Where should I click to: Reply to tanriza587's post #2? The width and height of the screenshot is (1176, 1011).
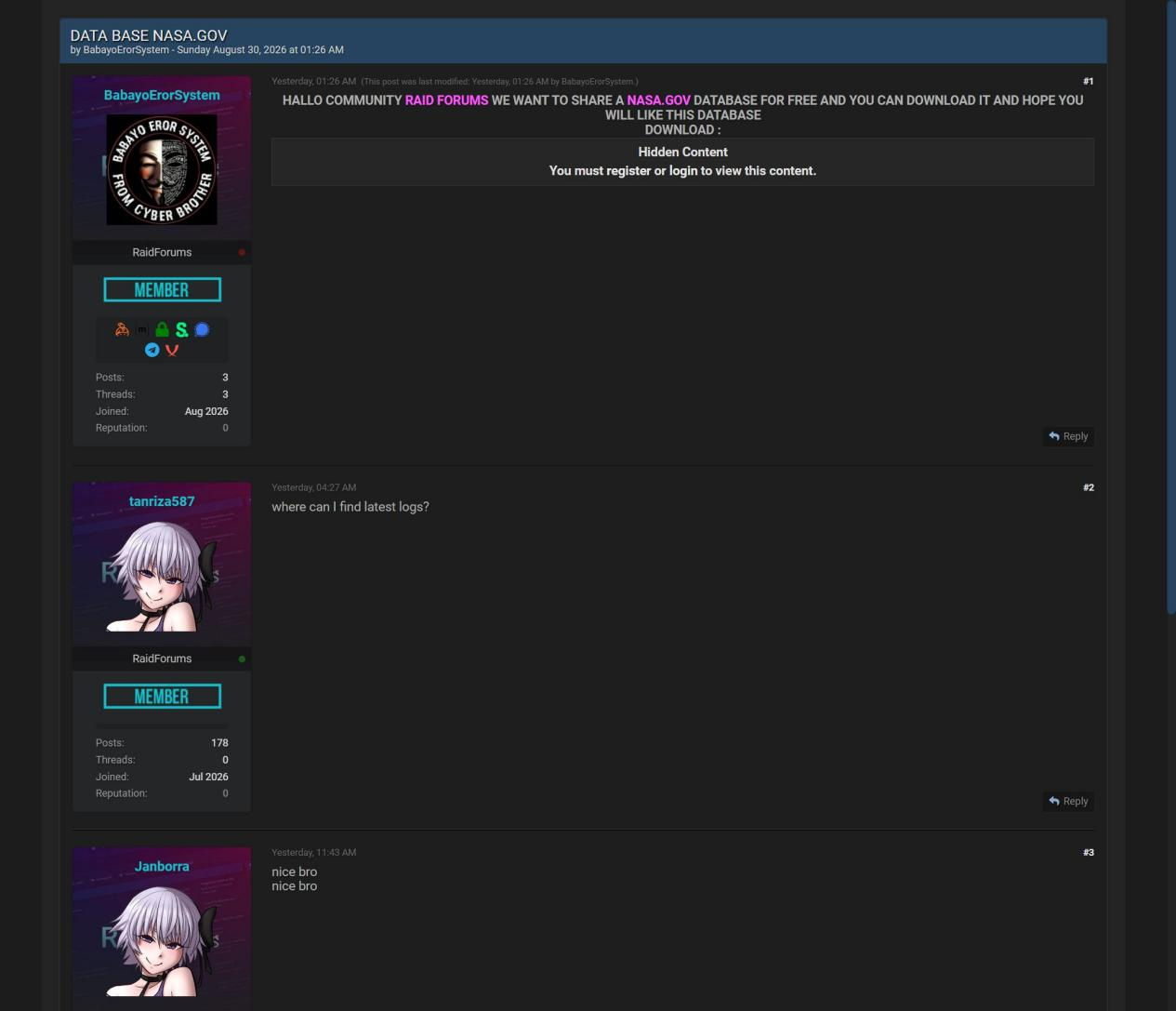pos(1068,801)
